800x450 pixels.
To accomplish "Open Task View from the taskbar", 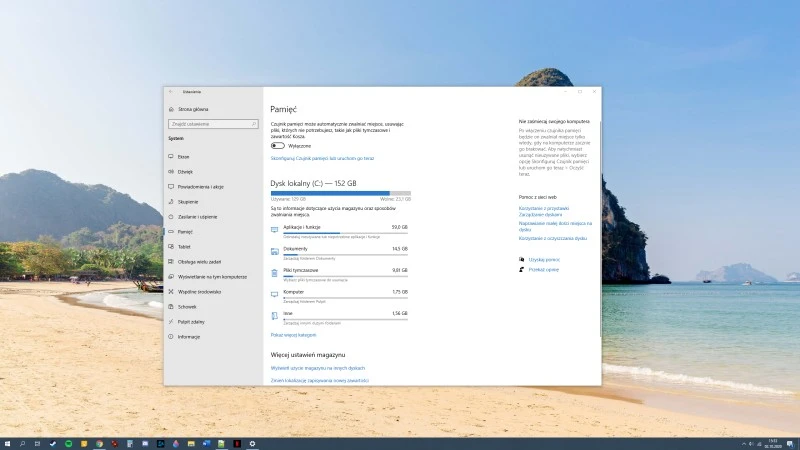I will click(x=37, y=444).
